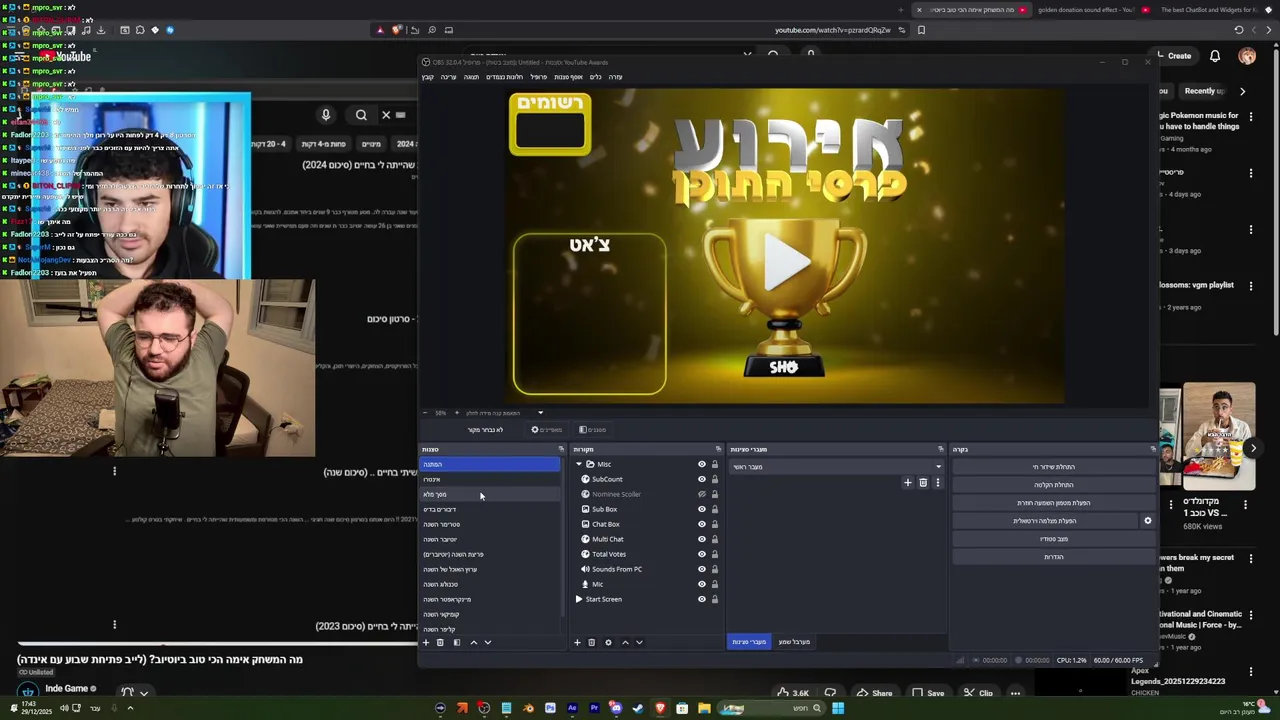Select the Sub Box source row
This screenshot has height=720, width=1280.
646,509
